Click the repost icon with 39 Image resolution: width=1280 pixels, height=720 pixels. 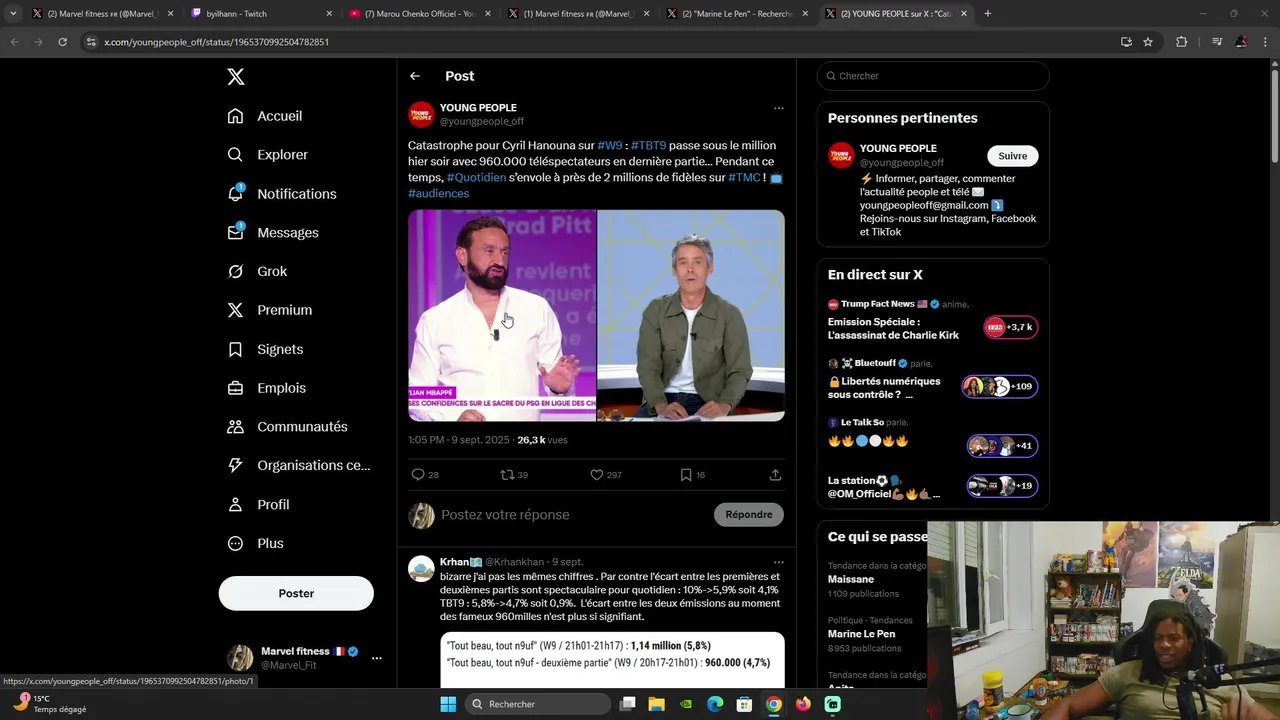click(x=514, y=475)
